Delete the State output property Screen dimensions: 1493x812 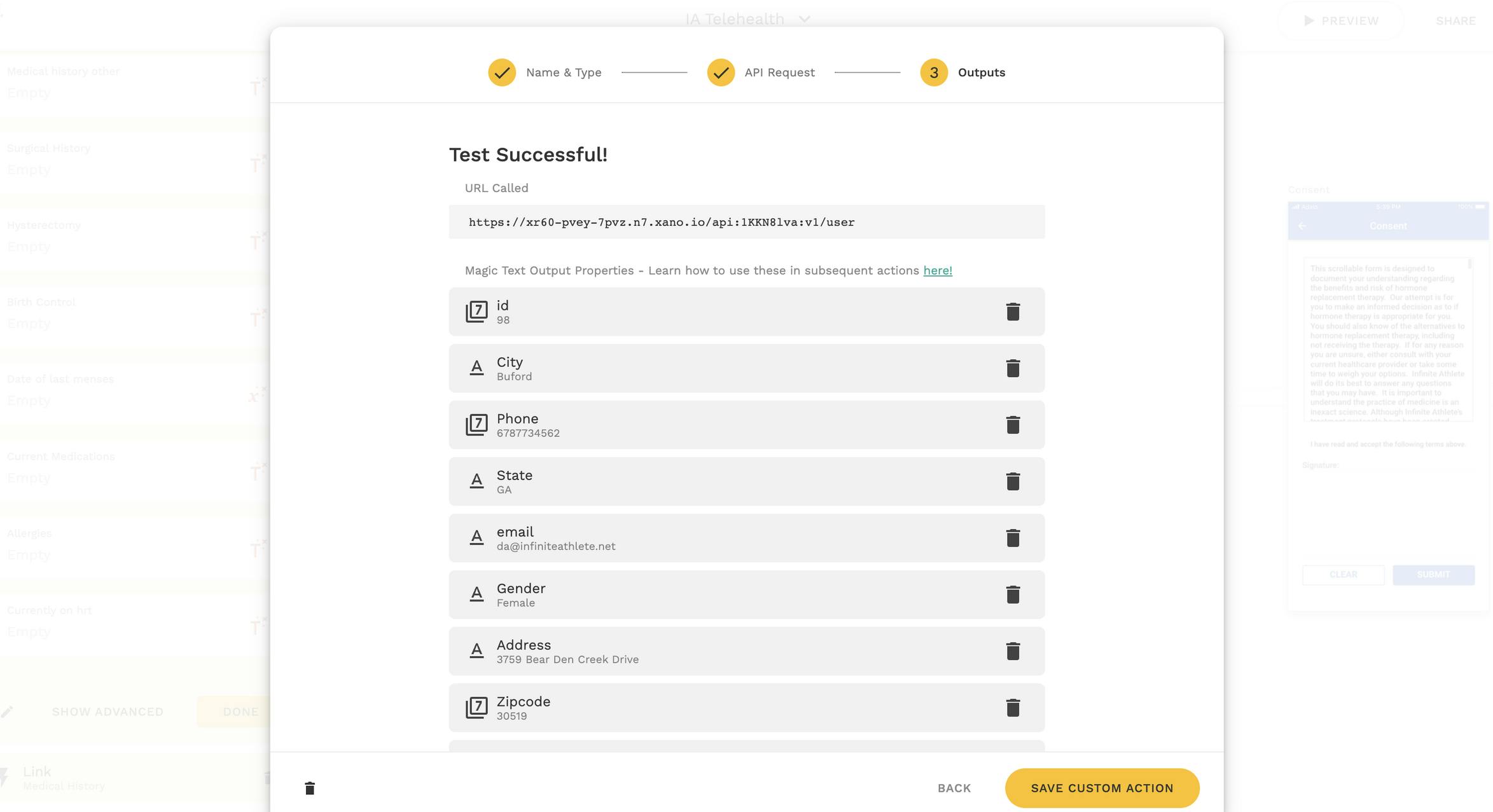tap(1013, 481)
